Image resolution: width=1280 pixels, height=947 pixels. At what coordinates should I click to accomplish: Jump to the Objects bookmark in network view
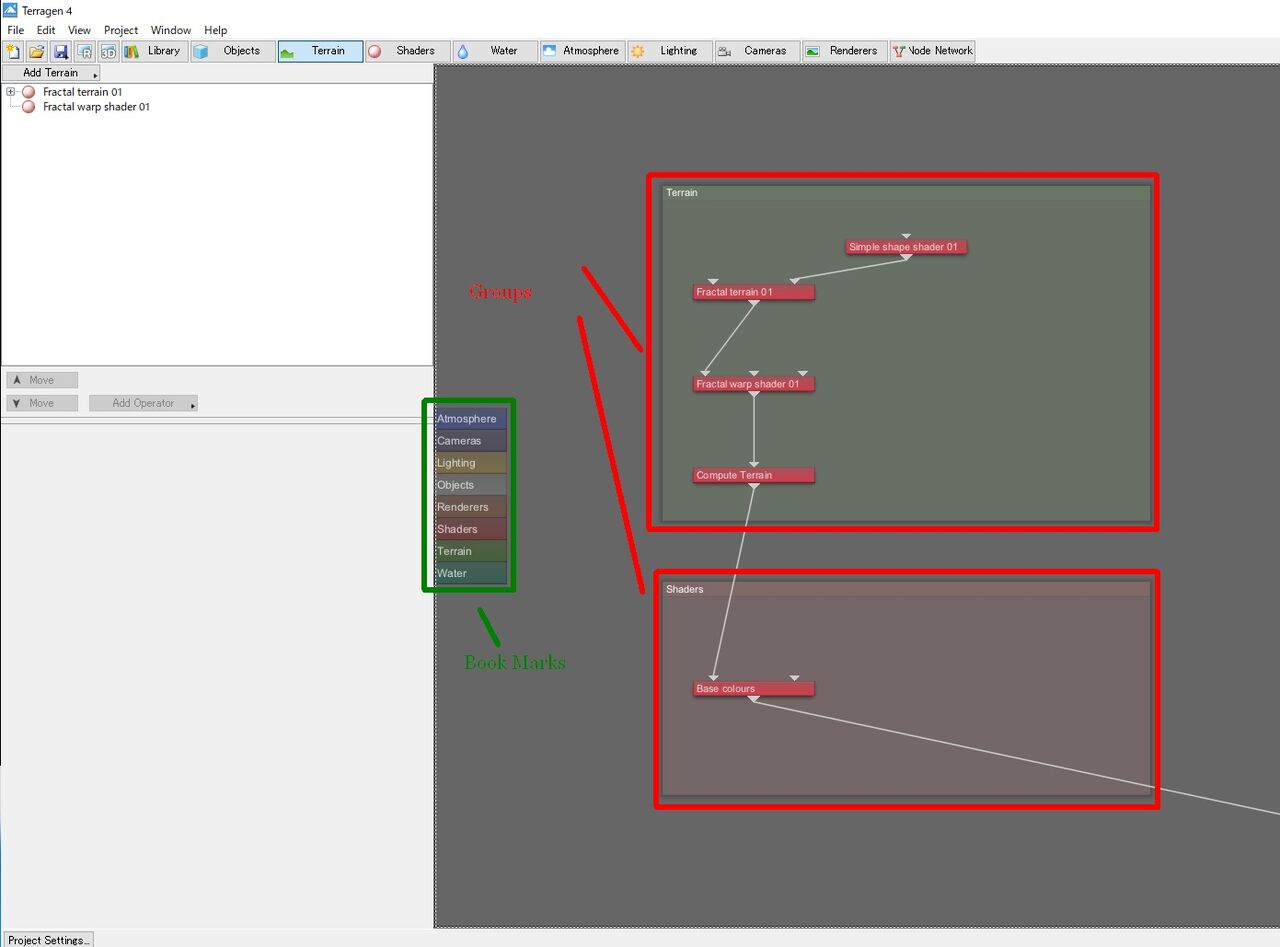point(470,485)
